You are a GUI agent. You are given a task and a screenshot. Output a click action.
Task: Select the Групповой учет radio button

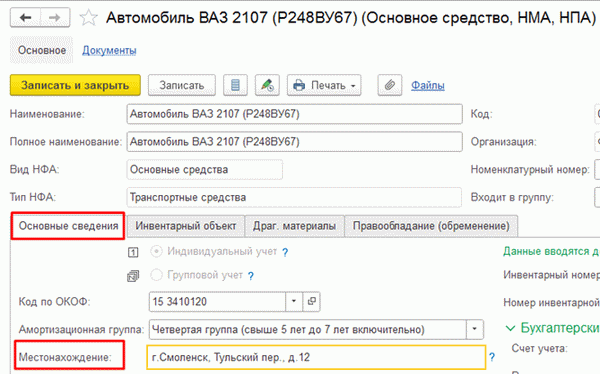(157, 275)
